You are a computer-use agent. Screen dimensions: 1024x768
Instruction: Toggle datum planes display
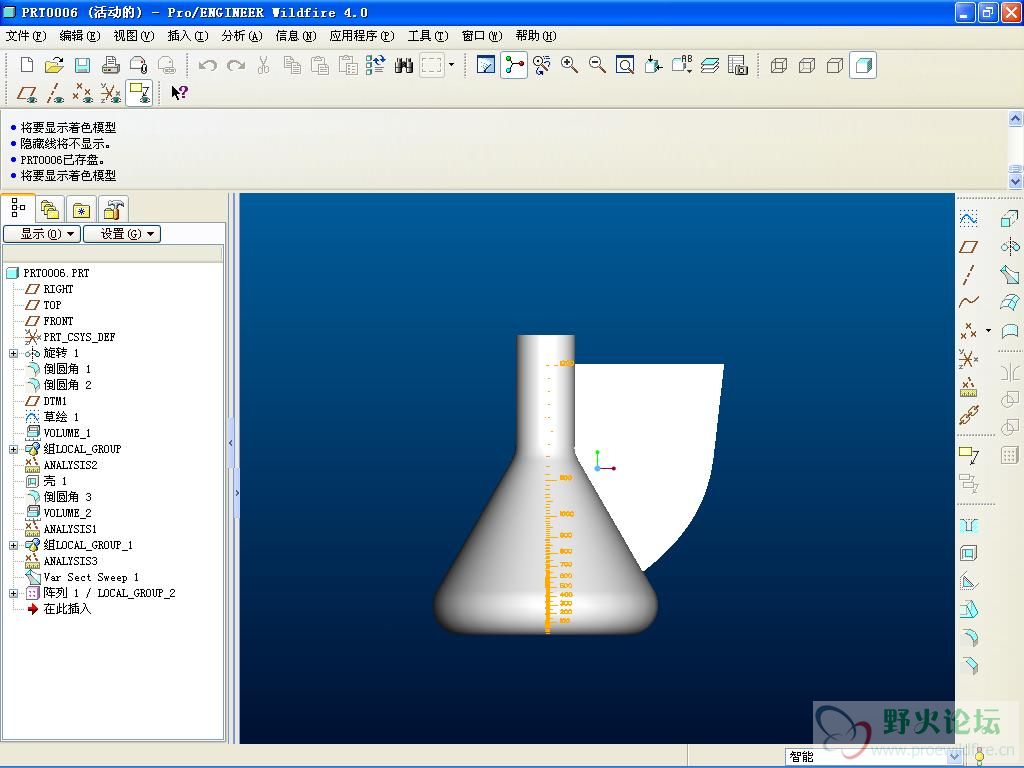click(x=27, y=93)
